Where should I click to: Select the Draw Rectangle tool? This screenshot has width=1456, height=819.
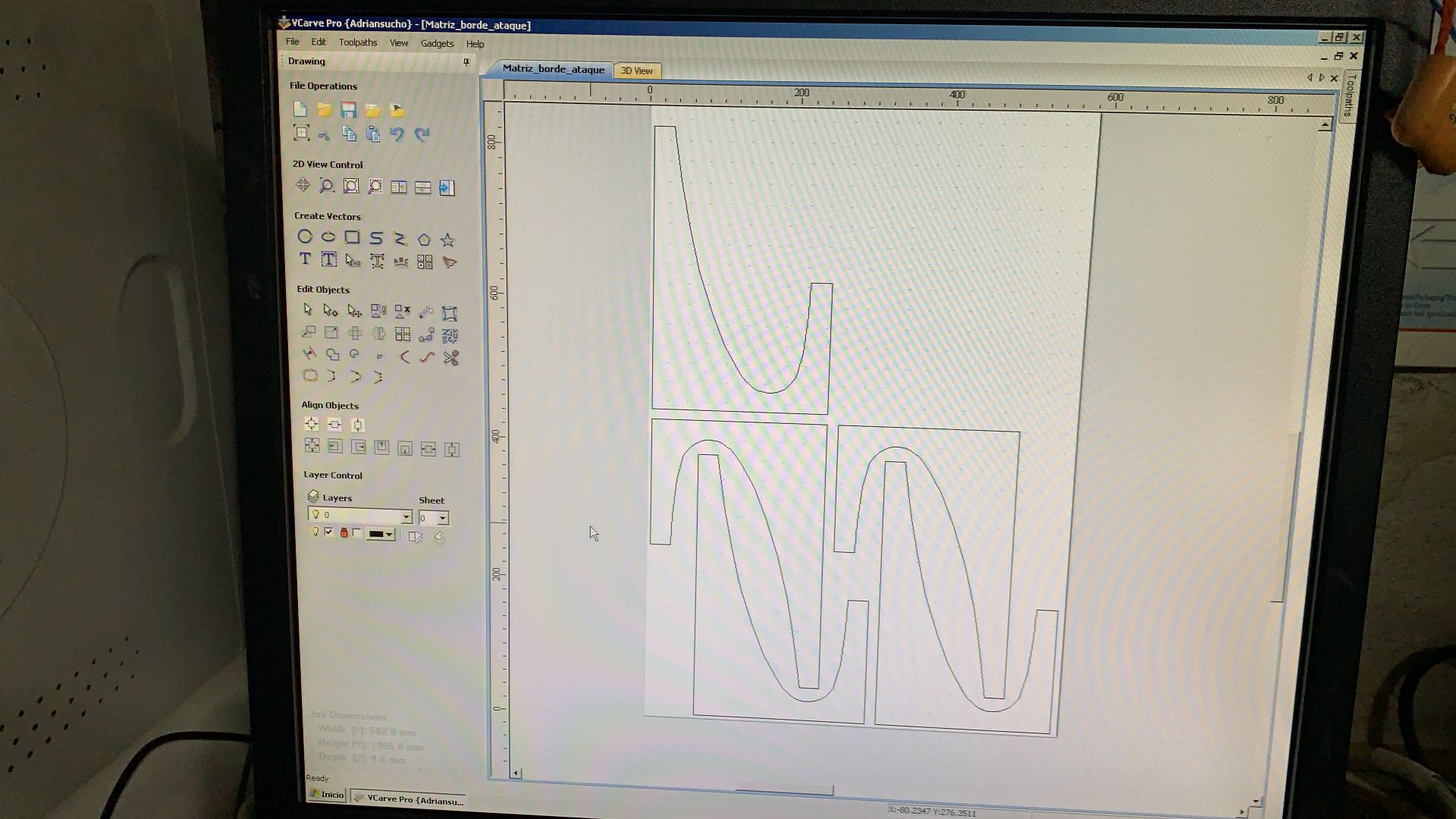click(x=352, y=237)
